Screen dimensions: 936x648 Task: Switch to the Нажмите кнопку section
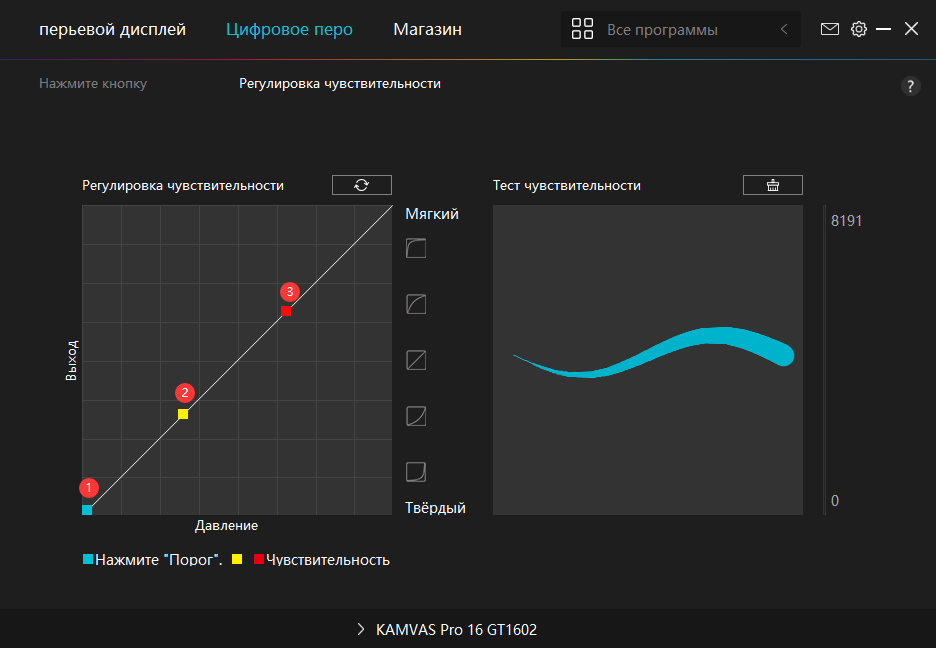(x=93, y=84)
